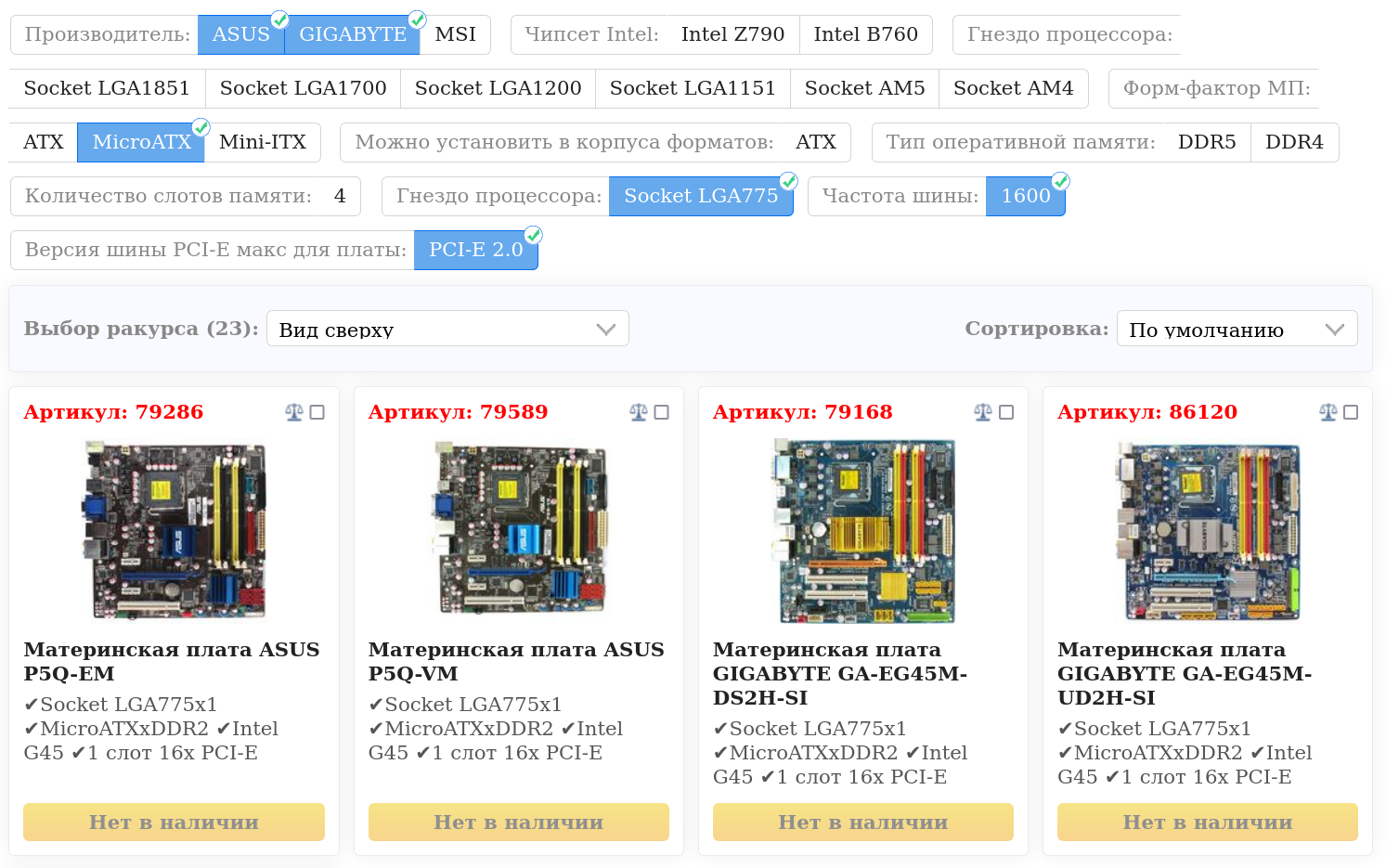Click the Производитель: filter label

point(108,34)
